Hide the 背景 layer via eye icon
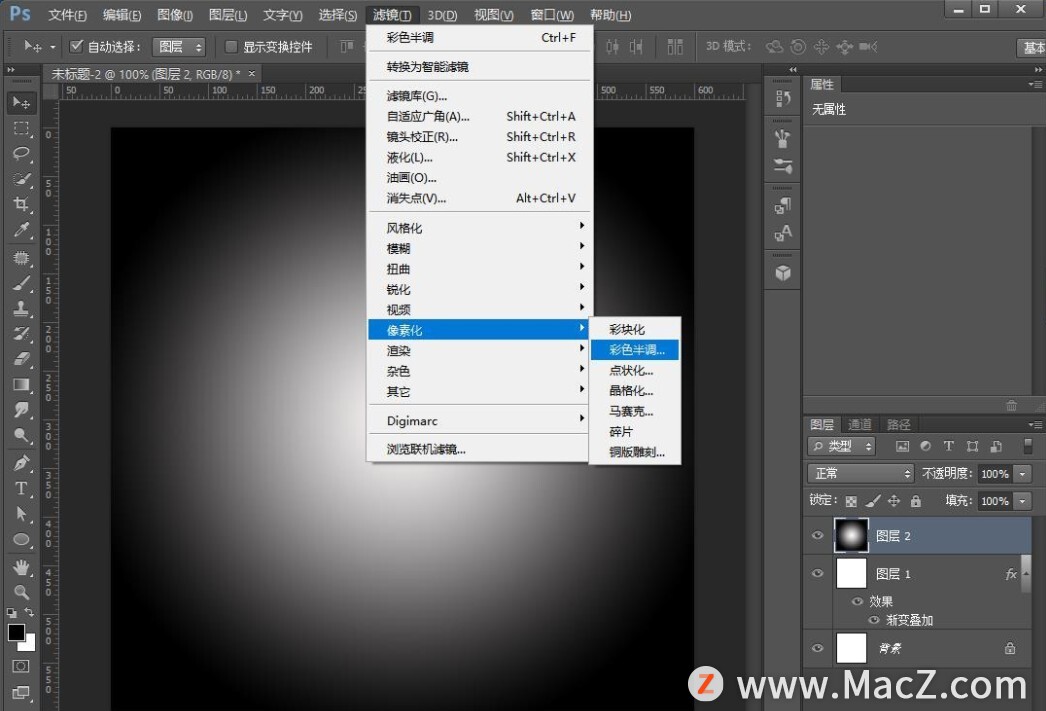This screenshot has height=711, width=1046. 817,648
